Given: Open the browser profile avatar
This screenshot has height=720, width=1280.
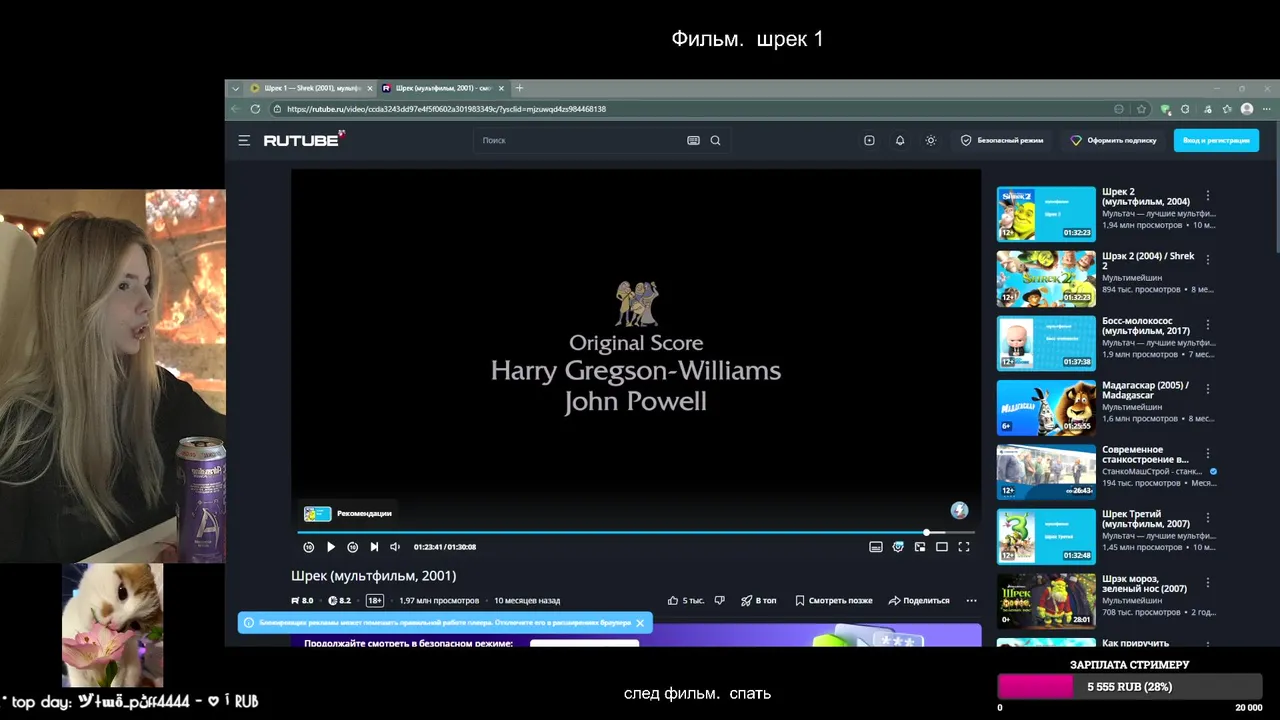Looking at the screenshot, I should click(x=1247, y=109).
